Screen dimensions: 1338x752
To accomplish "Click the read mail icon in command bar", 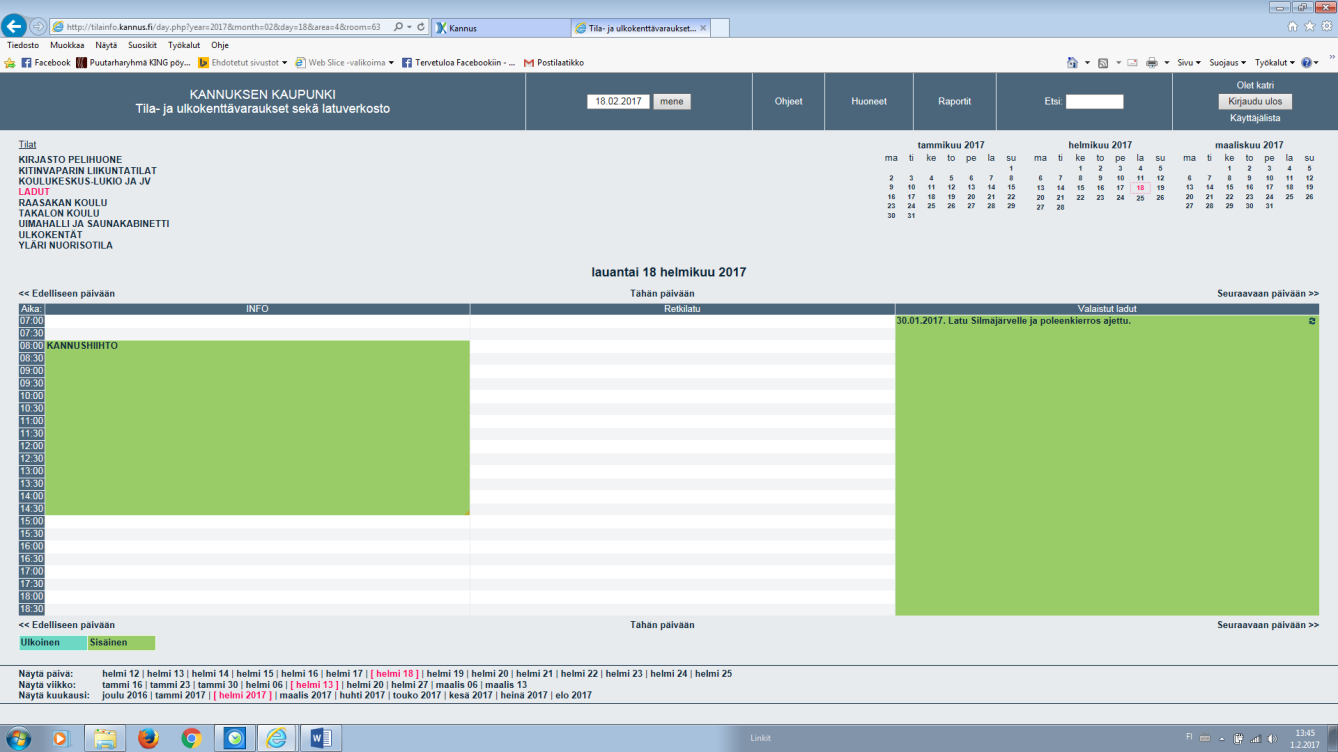I will click(1133, 62).
